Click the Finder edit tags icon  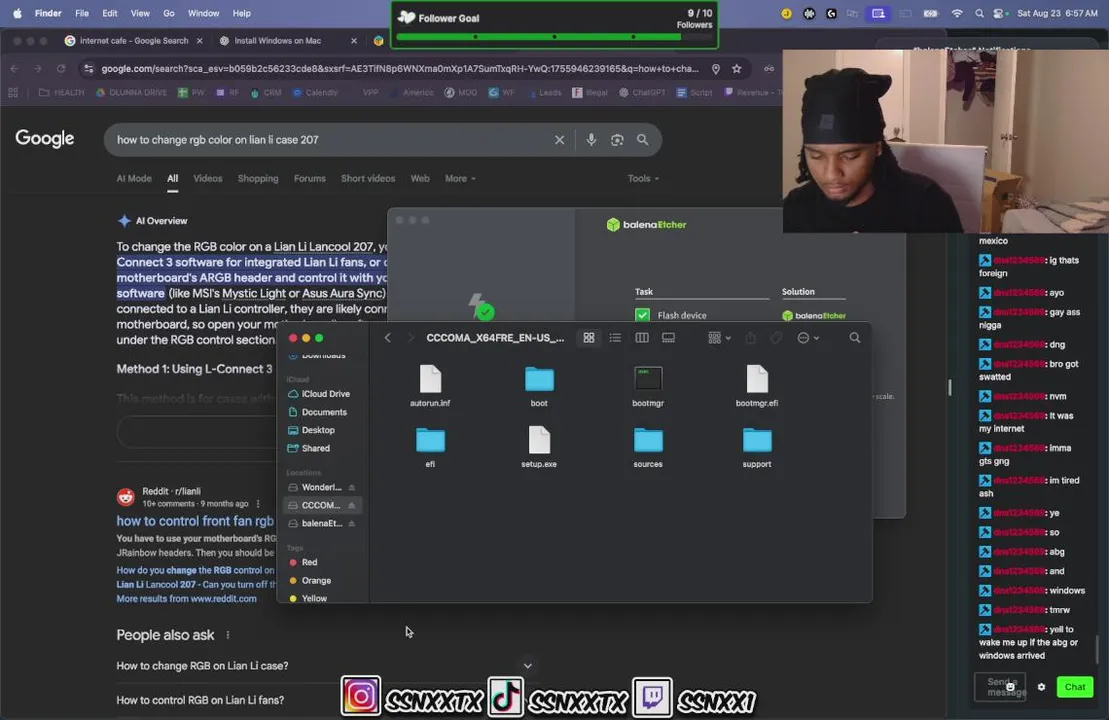[777, 338]
